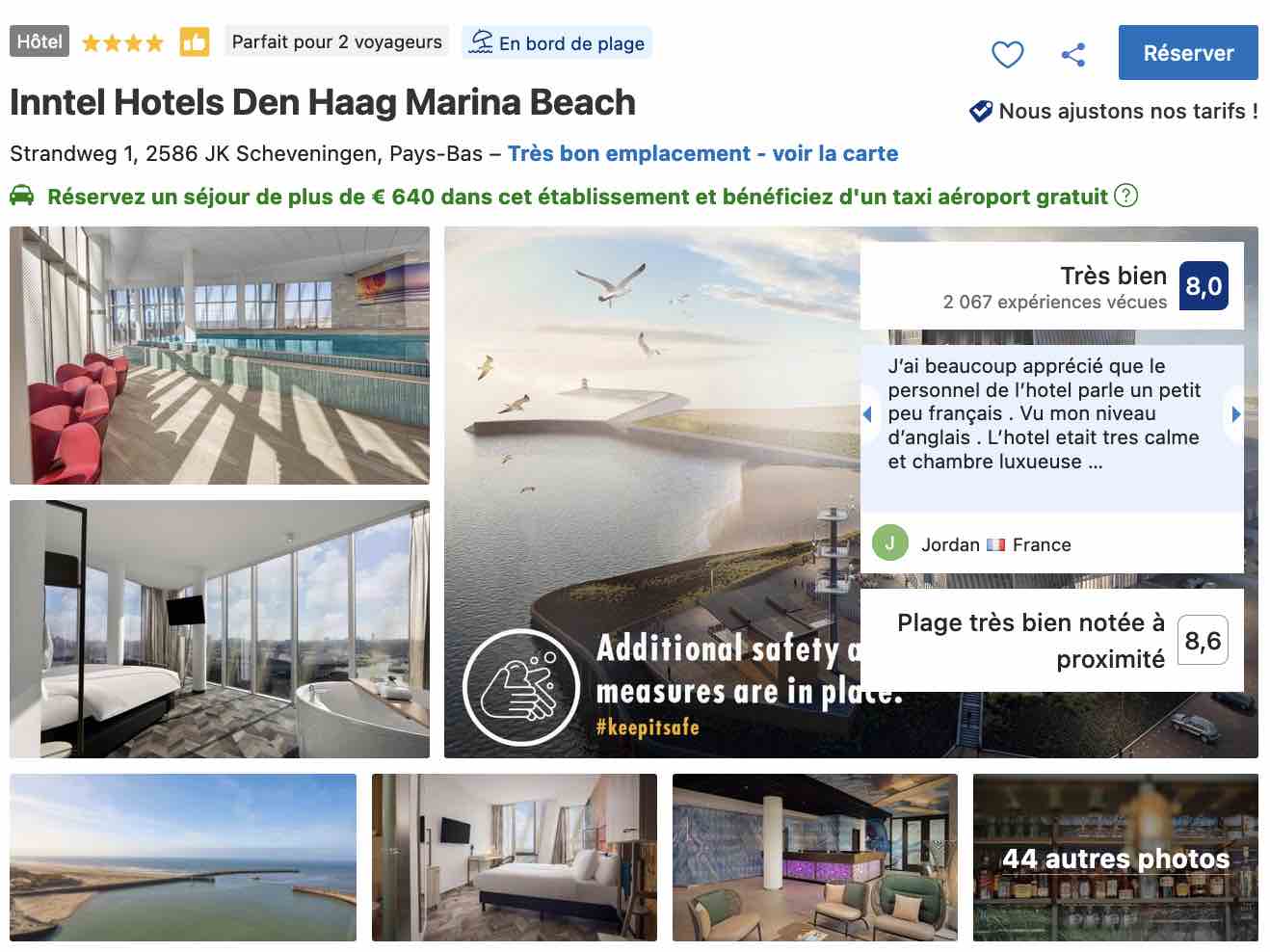Click the yellow thumbs-up preferred partner badge
1270x952 pixels.
pyautogui.click(x=194, y=42)
